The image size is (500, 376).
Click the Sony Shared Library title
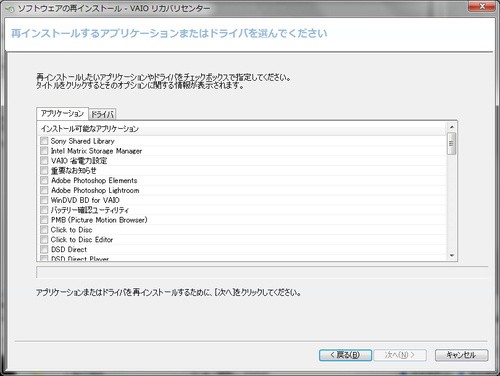[82, 141]
